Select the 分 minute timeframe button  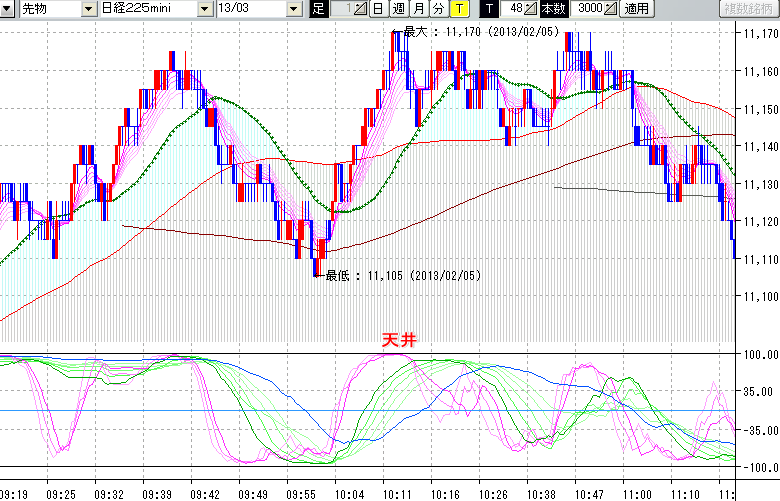pyautogui.click(x=438, y=9)
